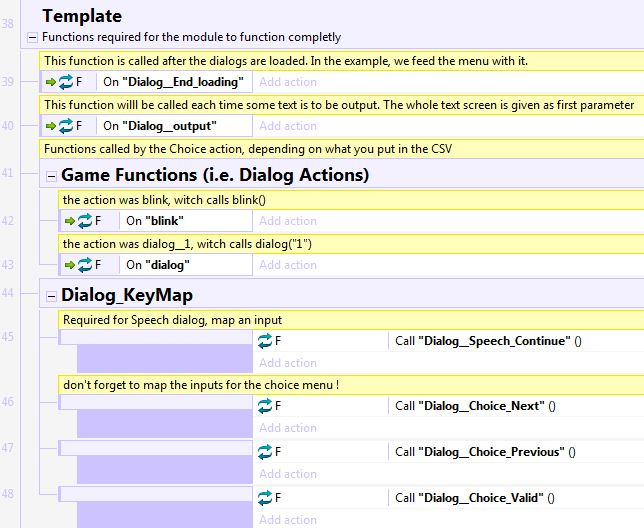Add action below the Dialog__Choice_Next call
Image resolution: width=644 pixels, height=528 pixels.
point(288,428)
